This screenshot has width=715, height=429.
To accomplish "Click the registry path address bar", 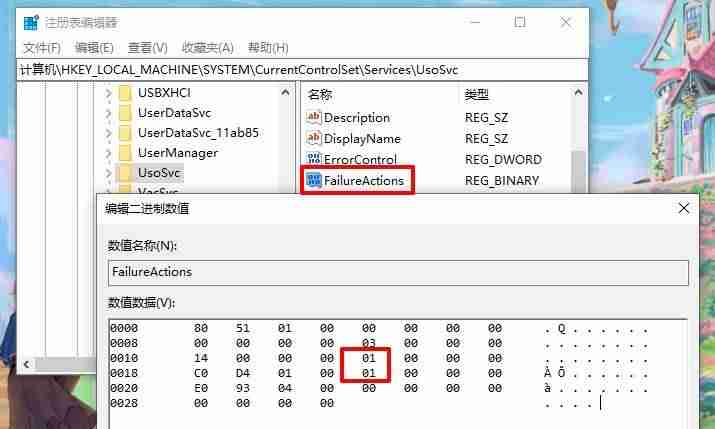I will (x=302, y=70).
